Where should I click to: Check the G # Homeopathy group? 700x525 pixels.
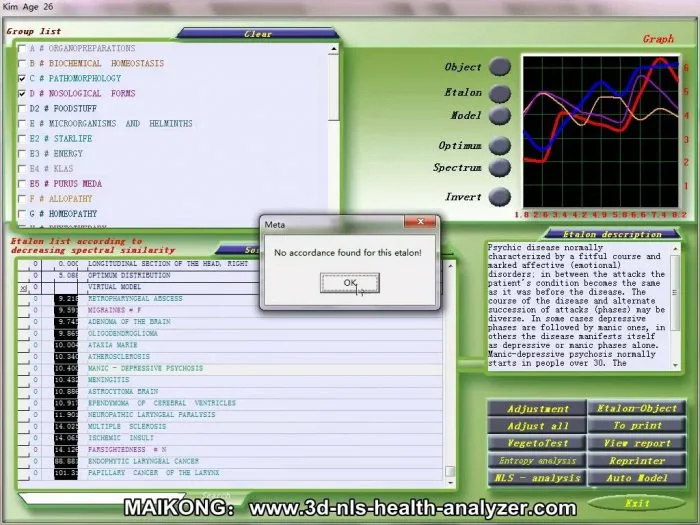(21, 214)
